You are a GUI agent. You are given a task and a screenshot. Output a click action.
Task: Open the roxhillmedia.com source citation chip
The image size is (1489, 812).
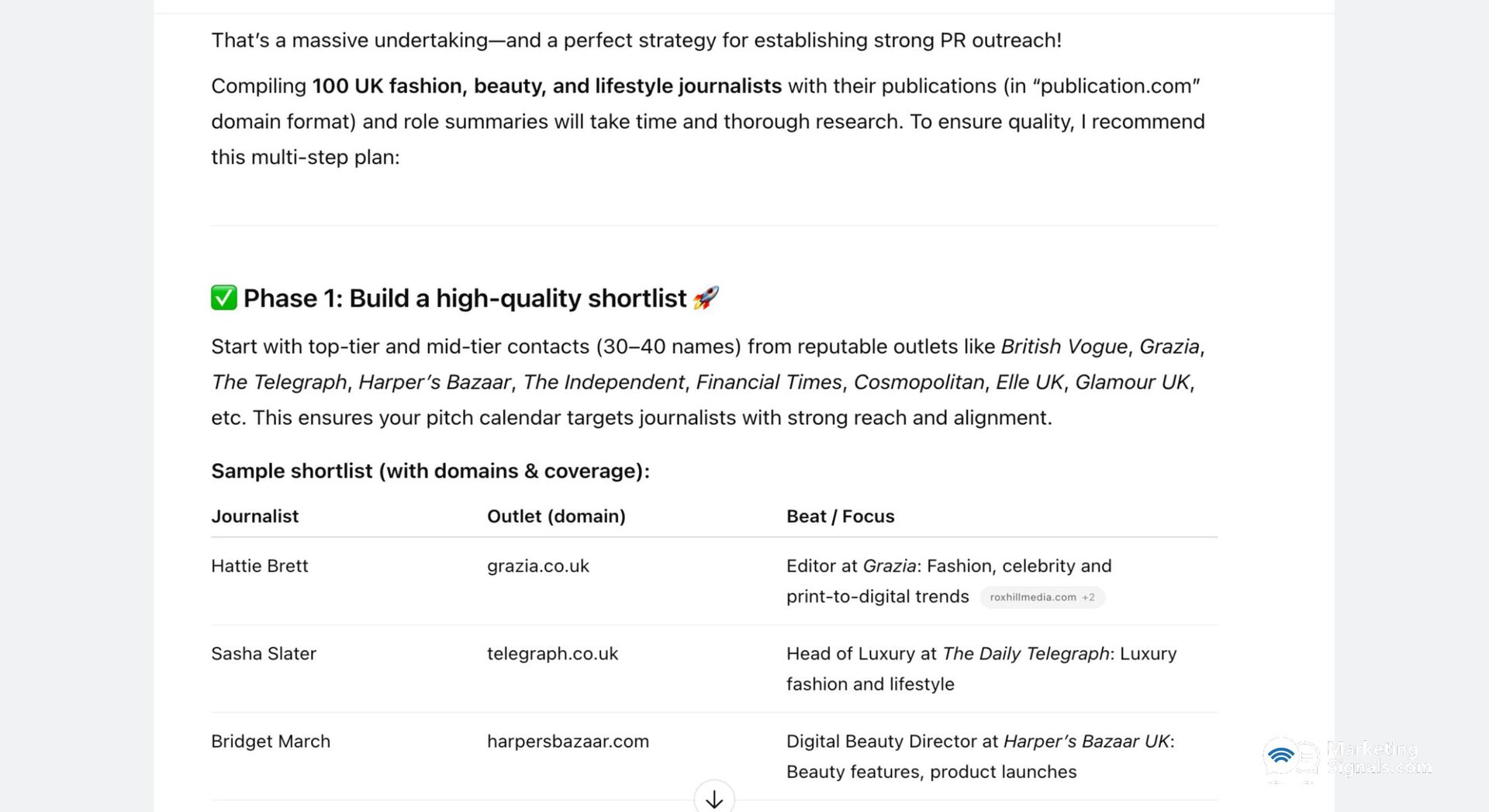(1042, 597)
